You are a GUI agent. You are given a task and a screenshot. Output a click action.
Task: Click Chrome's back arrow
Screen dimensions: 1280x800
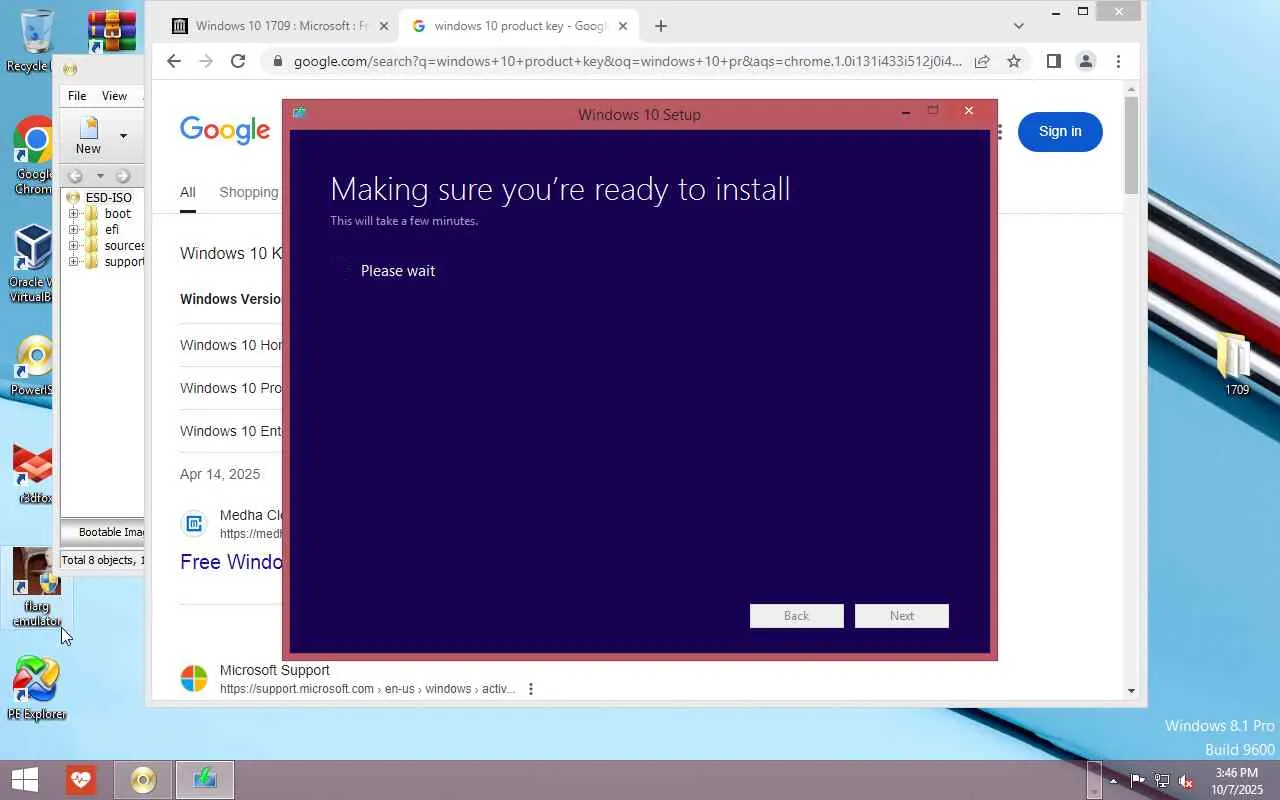click(x=174, y=61)
